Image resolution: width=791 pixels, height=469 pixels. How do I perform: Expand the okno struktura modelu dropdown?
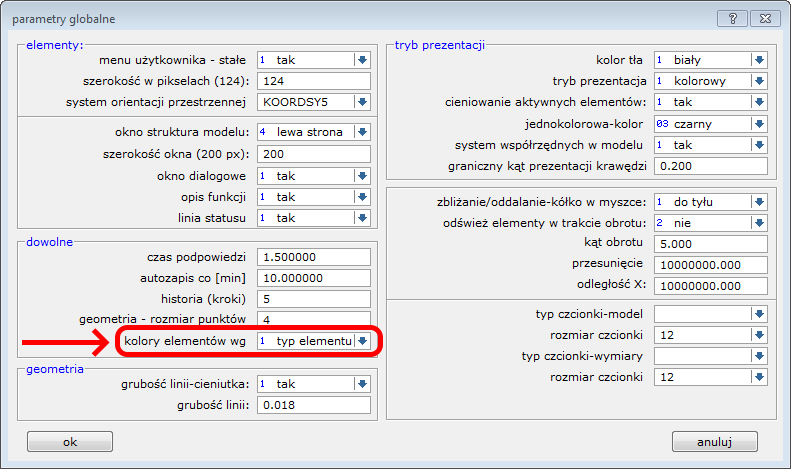362,132
